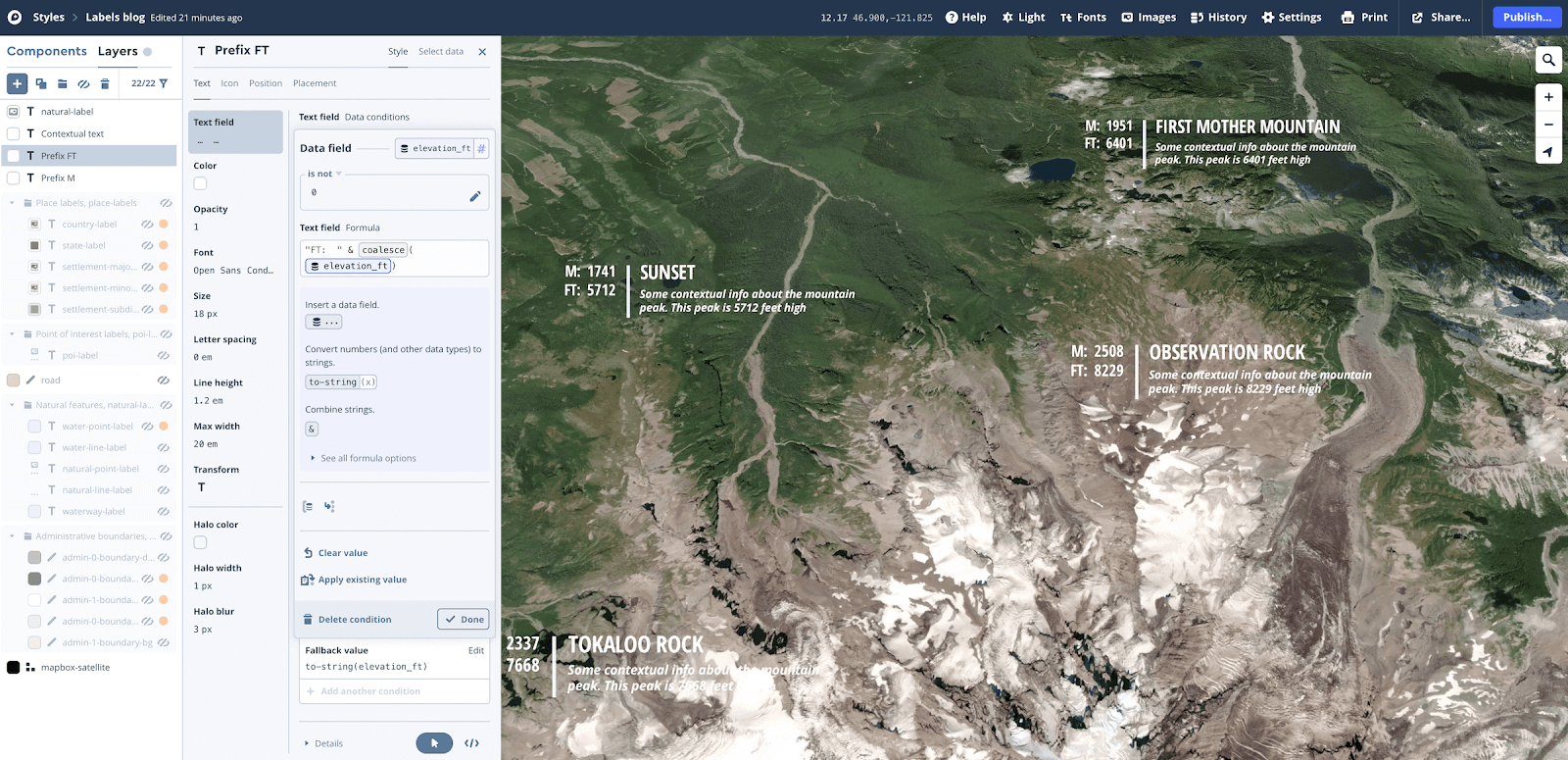1568x760 pixels.
Task: Check the Prefix M layer checkbox
Action: [14, 177]
